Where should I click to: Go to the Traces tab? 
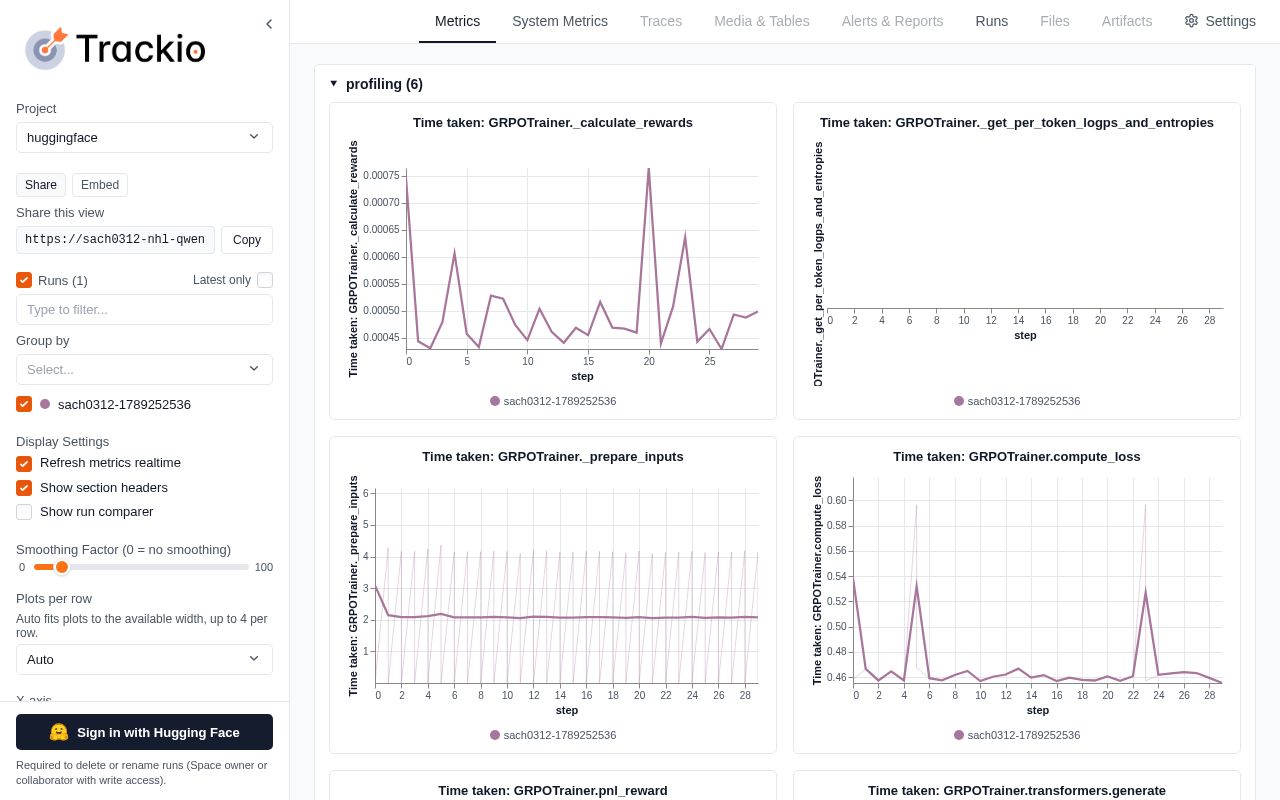click(661, 21)
